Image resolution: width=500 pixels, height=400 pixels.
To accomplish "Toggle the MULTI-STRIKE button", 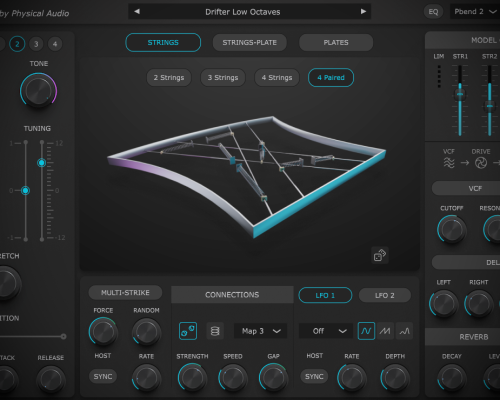I will pos(125,293).
